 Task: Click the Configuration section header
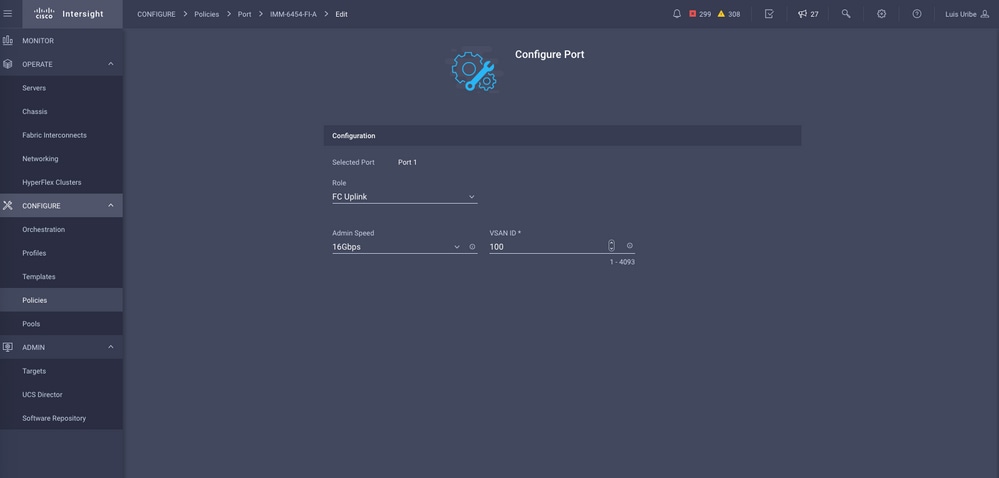coord(562,136)
